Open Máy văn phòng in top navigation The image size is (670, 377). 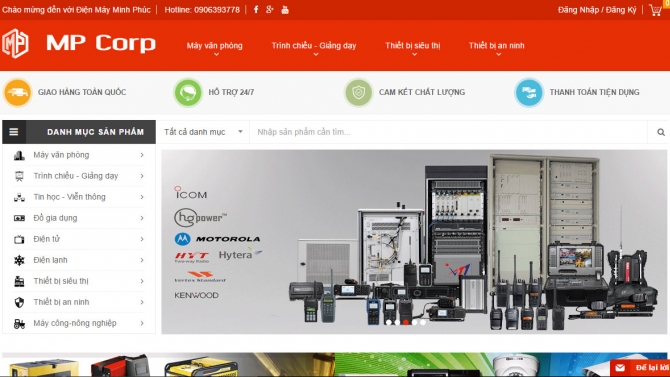click(215, 46)
